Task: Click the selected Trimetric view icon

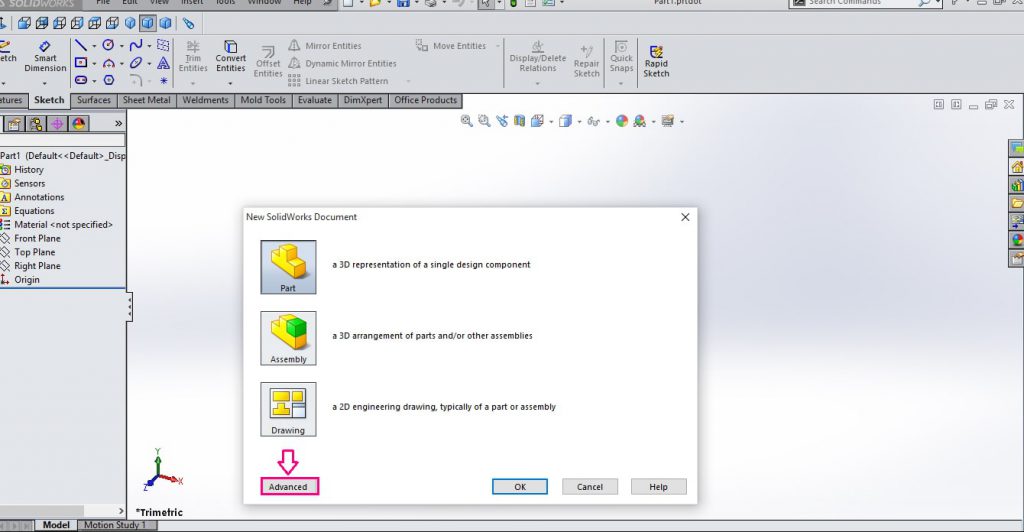Action: pyautogui.click(x=148, y=23)
